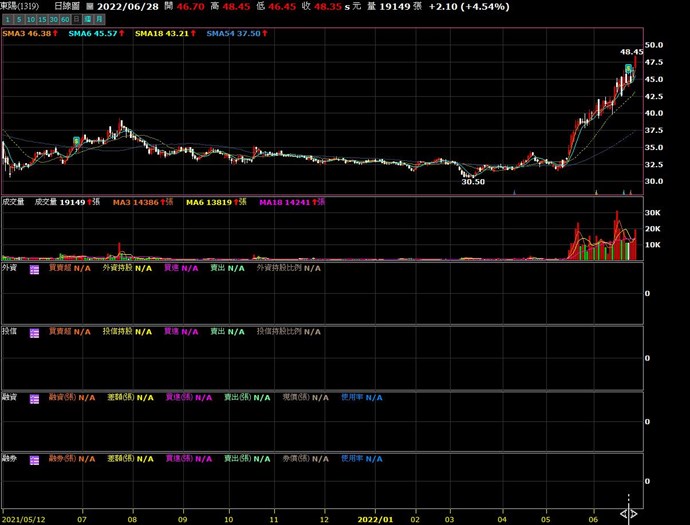Click the SMA3 orange moving average label
The image size is (690, 525).
point(26,33)
